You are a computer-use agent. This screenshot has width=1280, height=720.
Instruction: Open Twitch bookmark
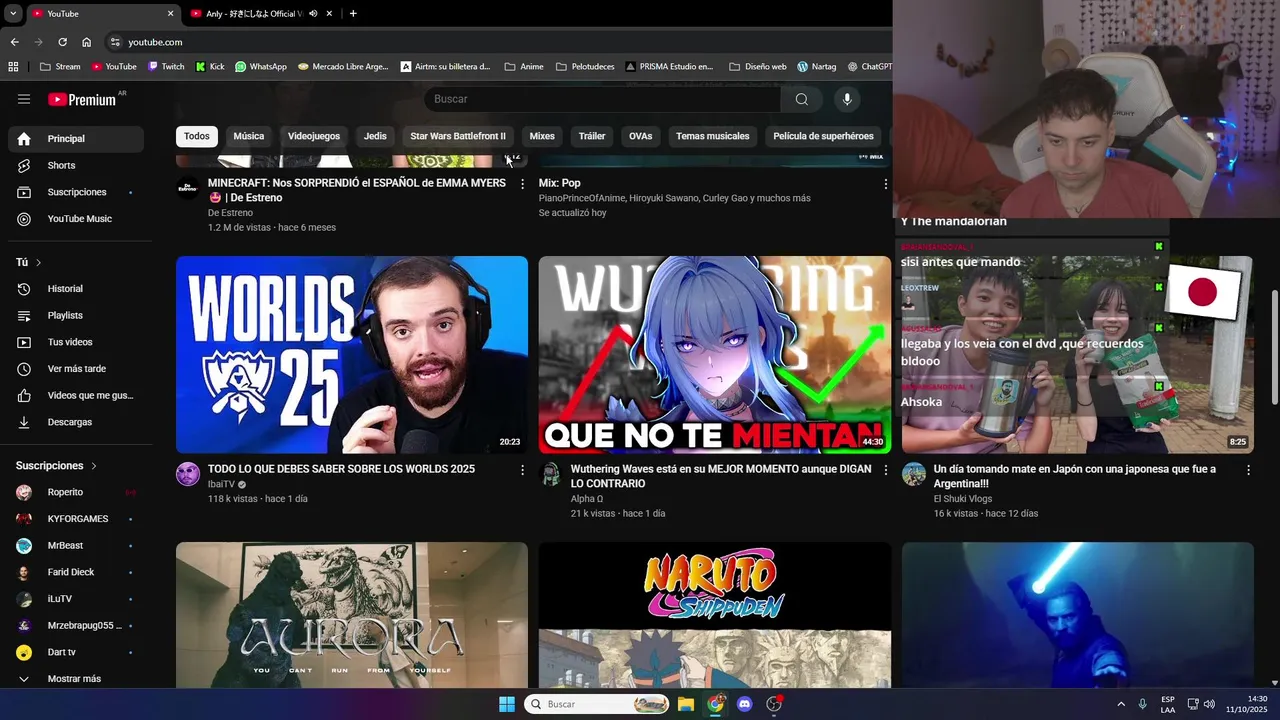[x=166, y=67]
